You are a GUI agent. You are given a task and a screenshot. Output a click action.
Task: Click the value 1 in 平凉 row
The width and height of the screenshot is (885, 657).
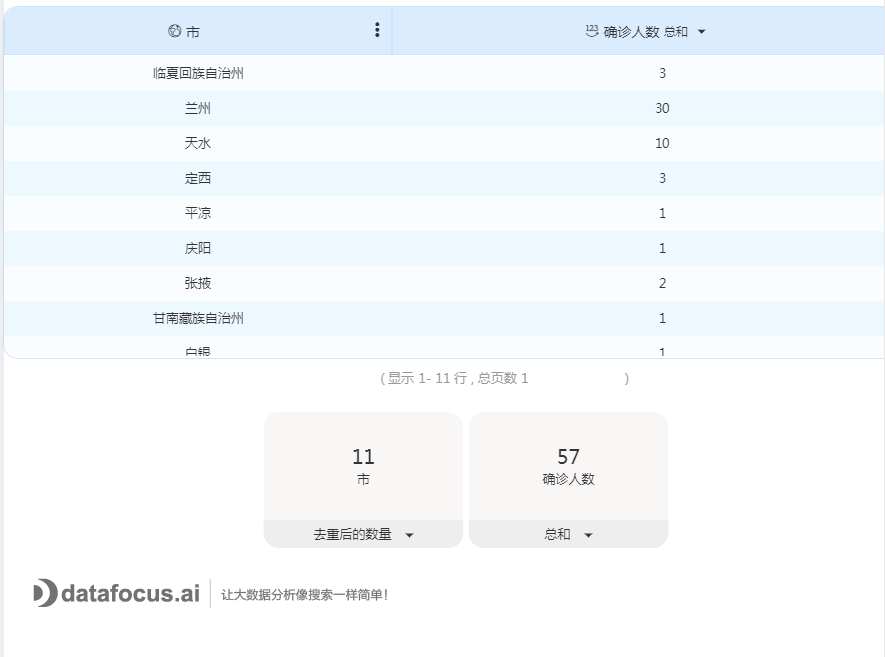pyautogui.click(x=662, y=213)
